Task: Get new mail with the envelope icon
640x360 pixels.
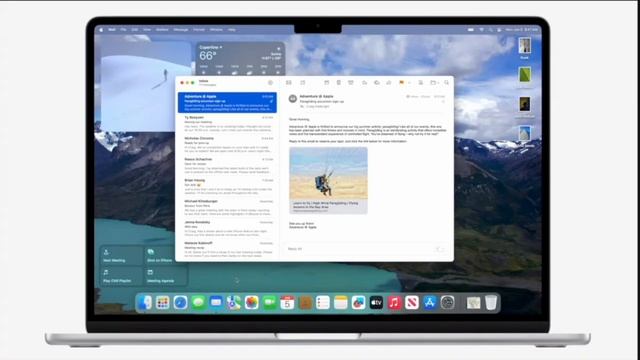Action: (x=289, y=83)
